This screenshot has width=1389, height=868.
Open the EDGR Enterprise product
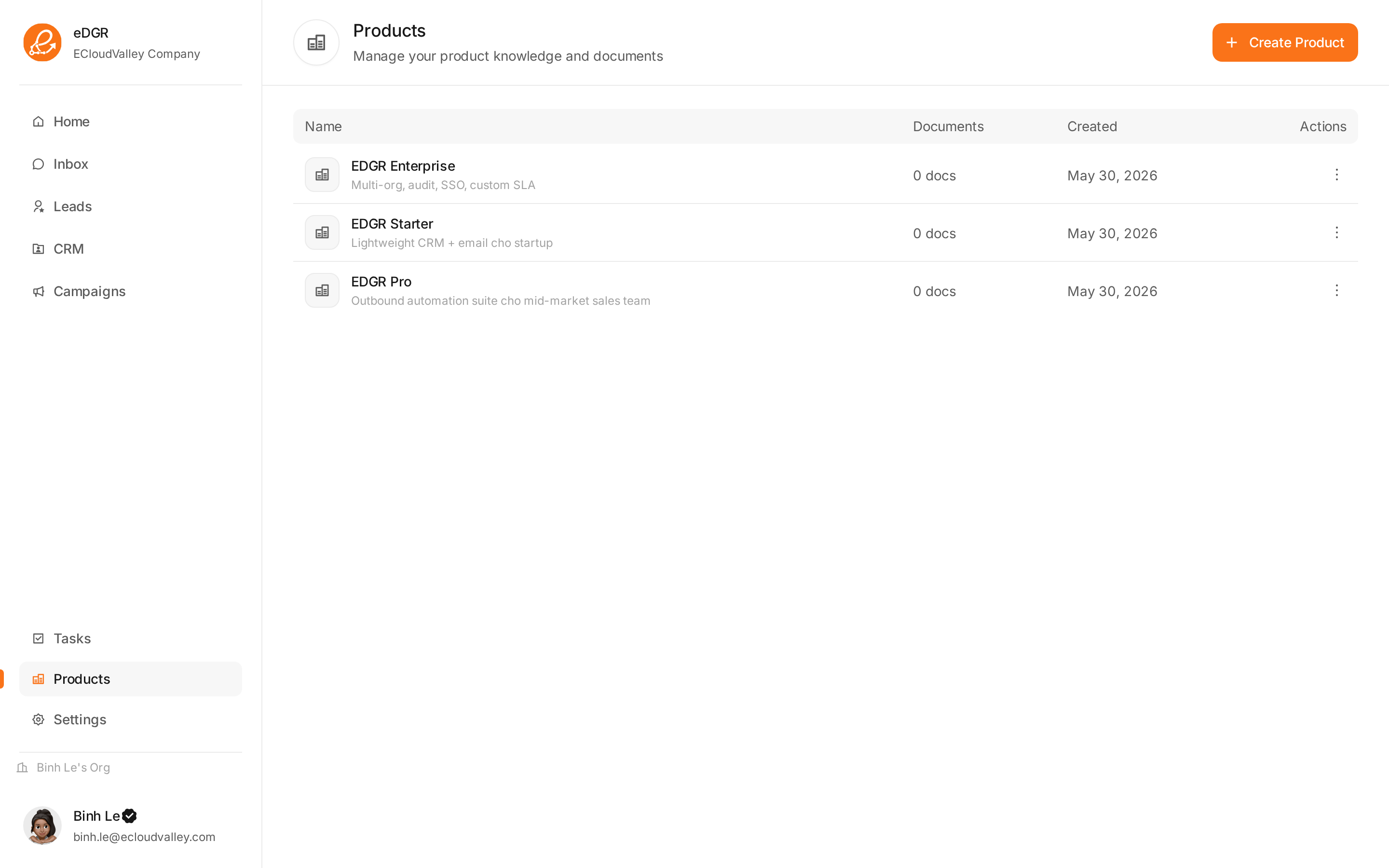click(x=403, y=166)
